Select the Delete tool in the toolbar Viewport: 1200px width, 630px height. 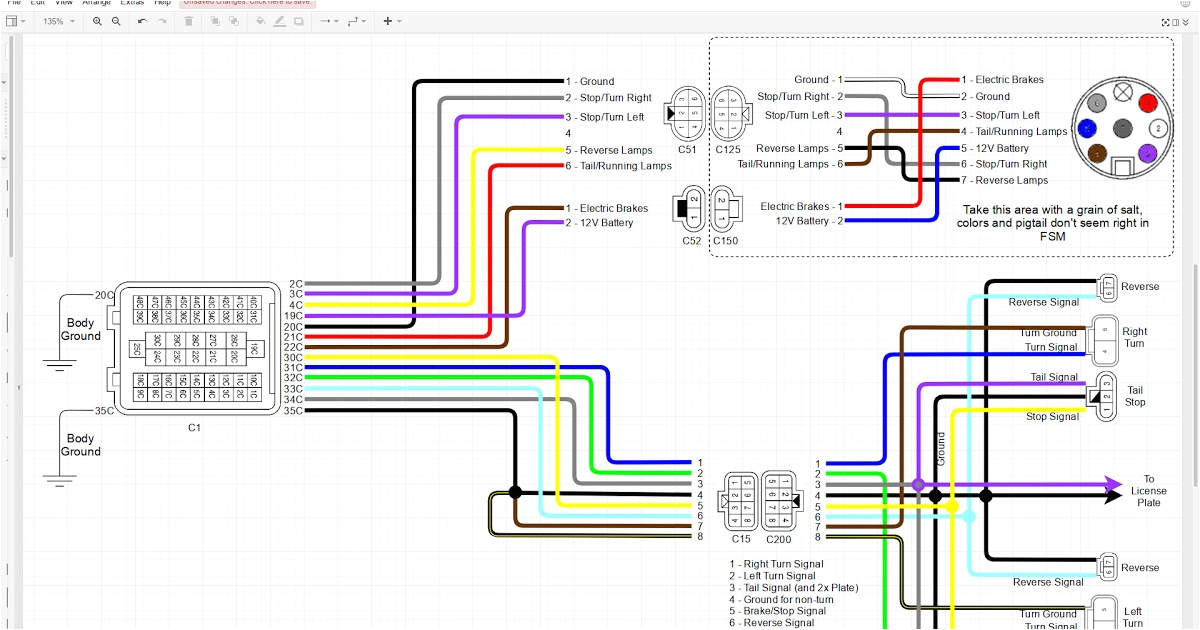[188, 20]
